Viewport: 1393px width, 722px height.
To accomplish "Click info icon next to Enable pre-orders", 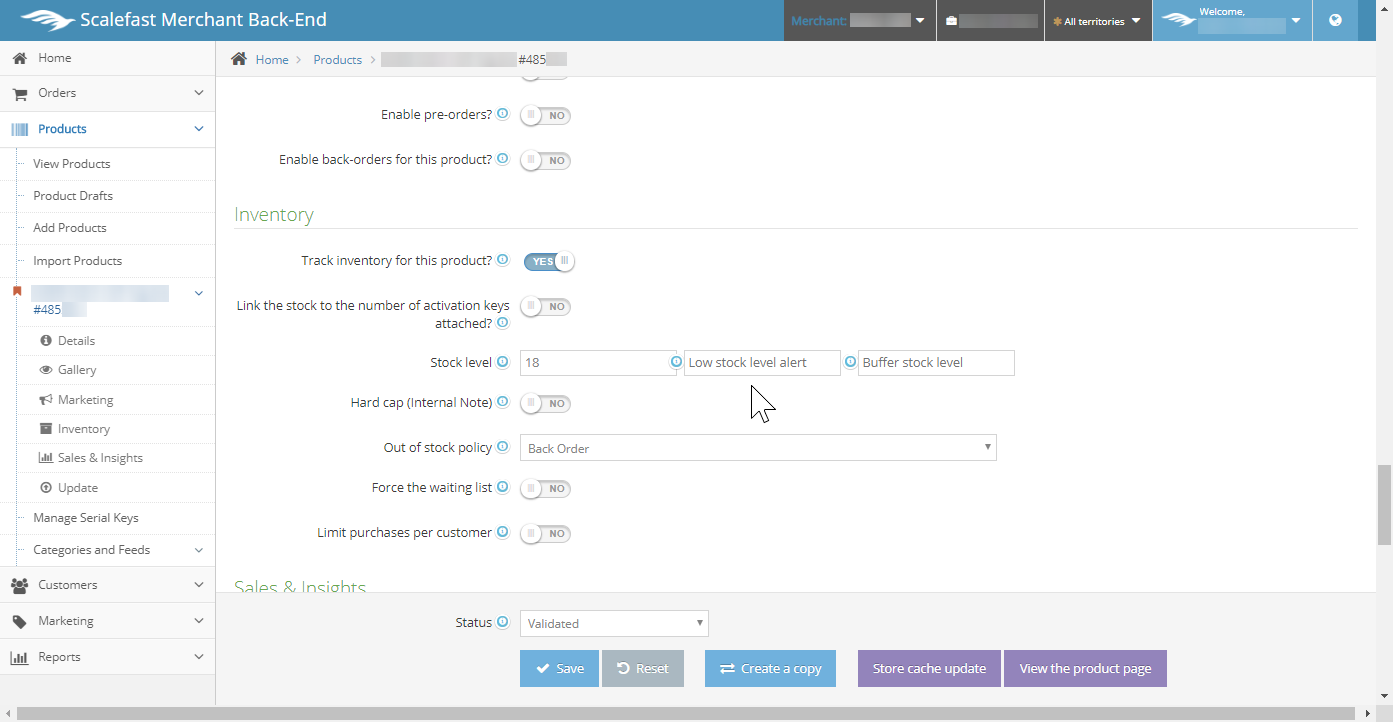I will (x=503, y=114).
